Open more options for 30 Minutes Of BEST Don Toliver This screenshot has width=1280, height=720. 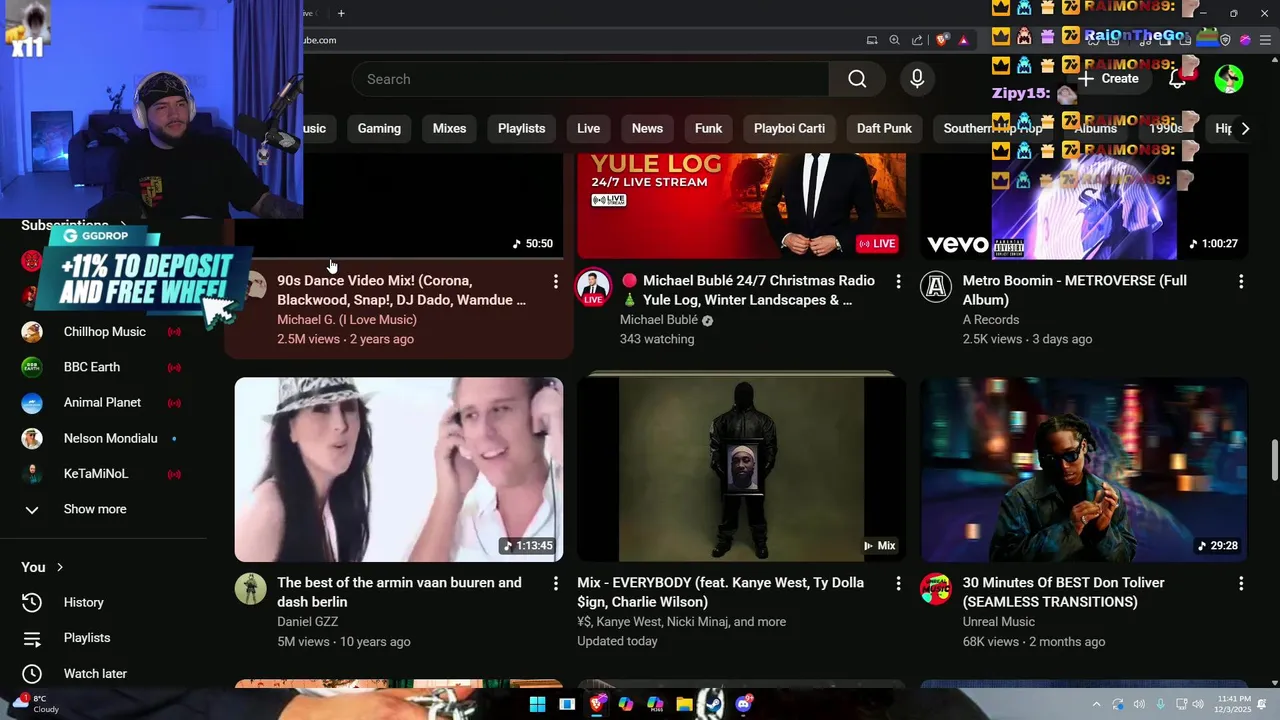[1241, 584]
